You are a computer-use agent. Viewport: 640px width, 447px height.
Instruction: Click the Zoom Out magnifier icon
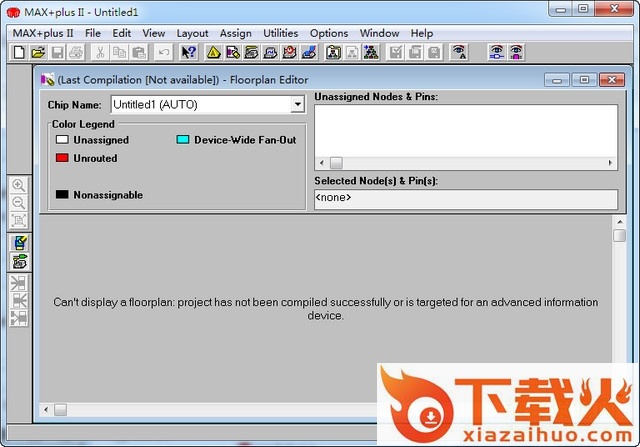19,203
